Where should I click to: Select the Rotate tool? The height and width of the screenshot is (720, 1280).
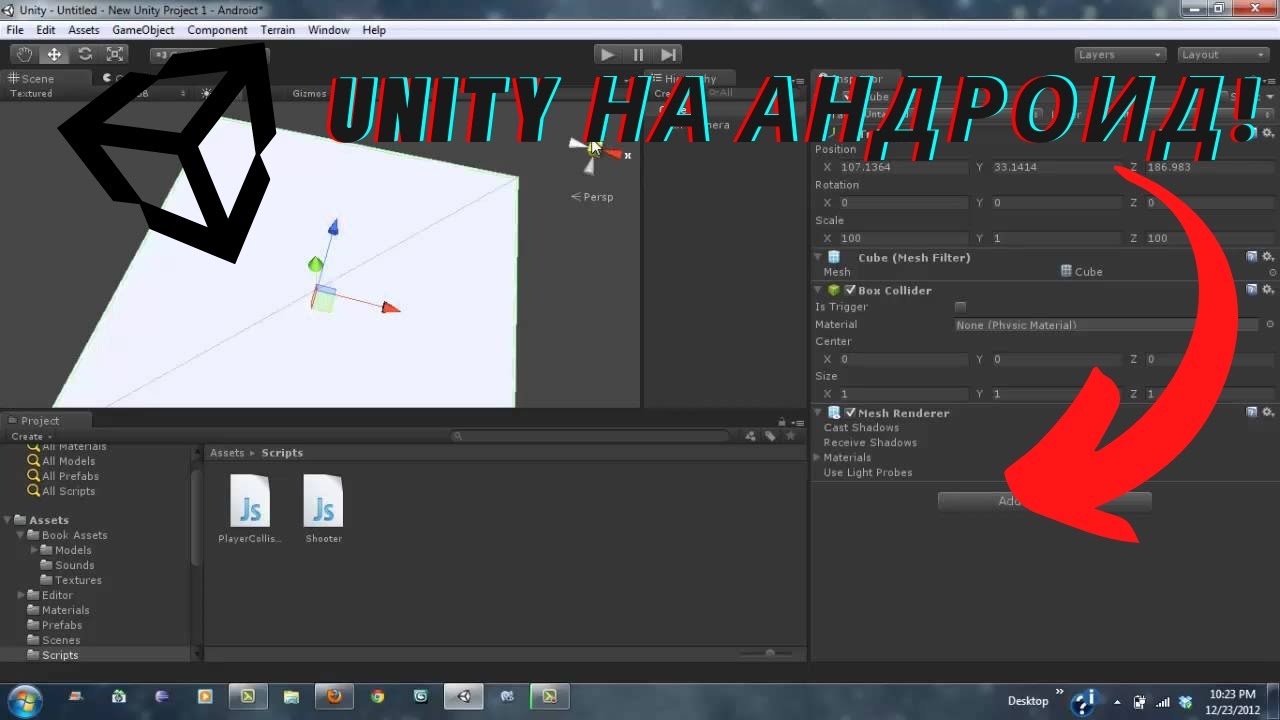click(85, 54)
